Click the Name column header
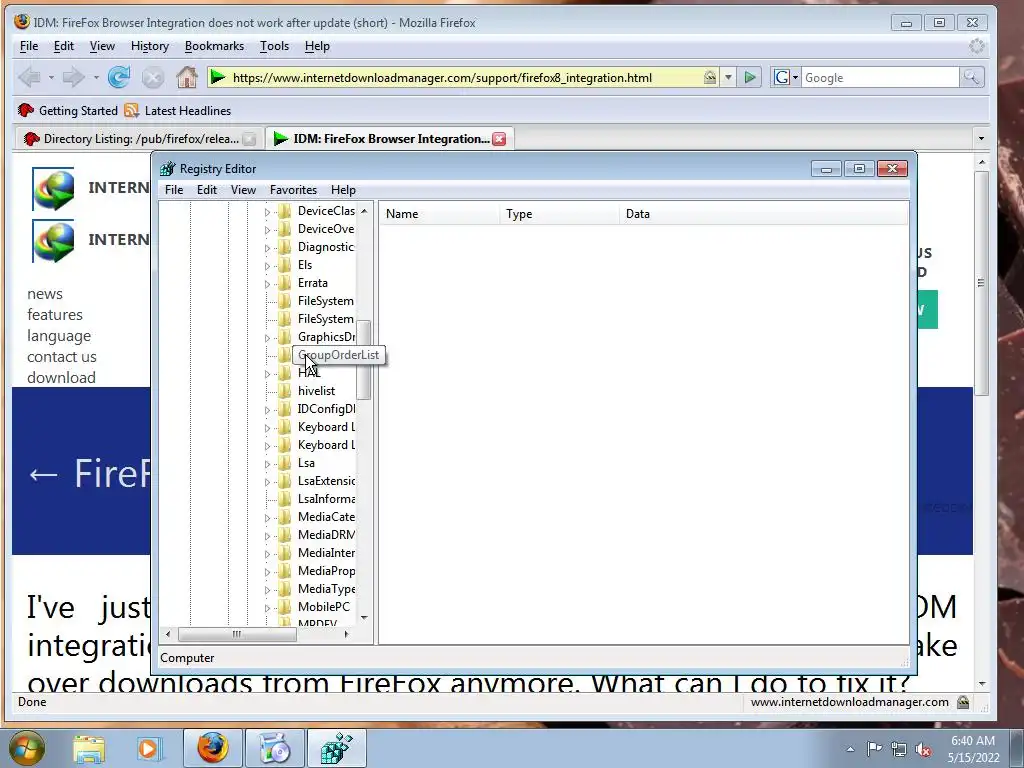 [439, 214]
